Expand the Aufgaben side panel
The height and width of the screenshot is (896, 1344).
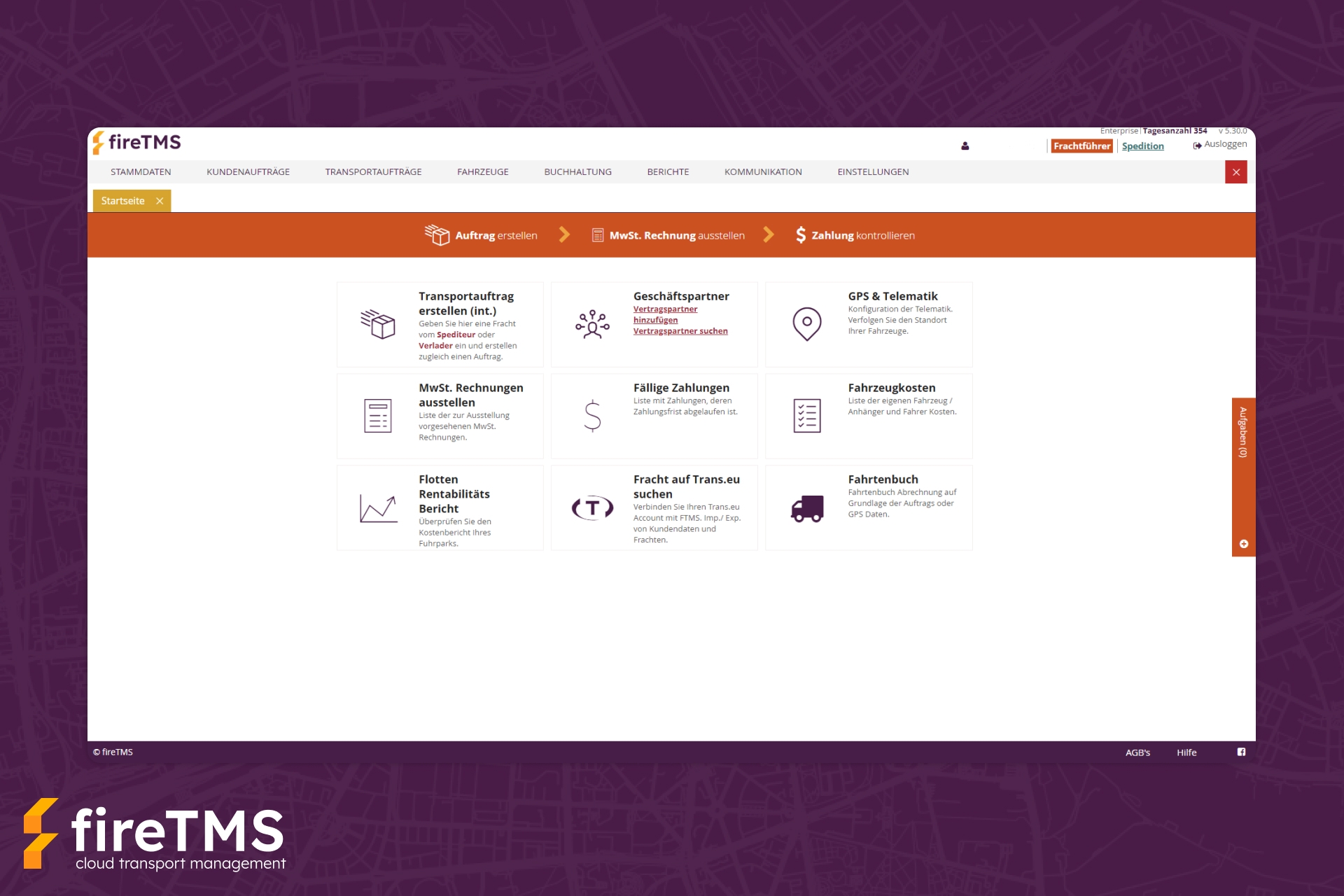coord(1243,433)
